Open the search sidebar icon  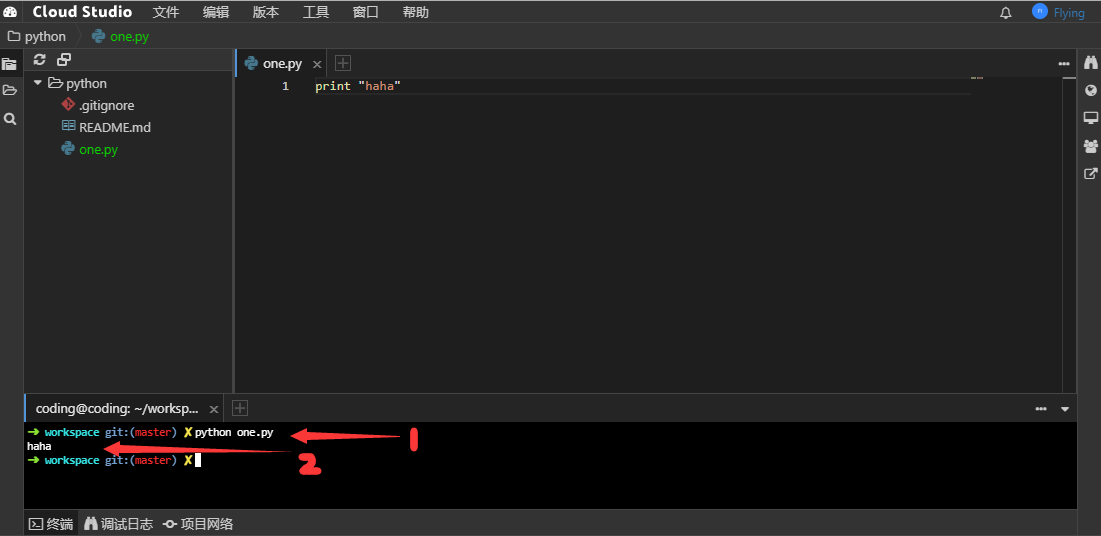pyautogui.click(x=10, y=119)
